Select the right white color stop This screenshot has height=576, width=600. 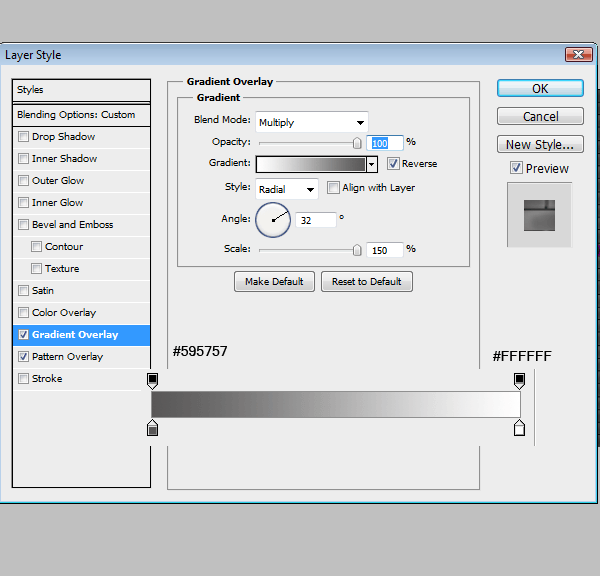tap(519, 428)
